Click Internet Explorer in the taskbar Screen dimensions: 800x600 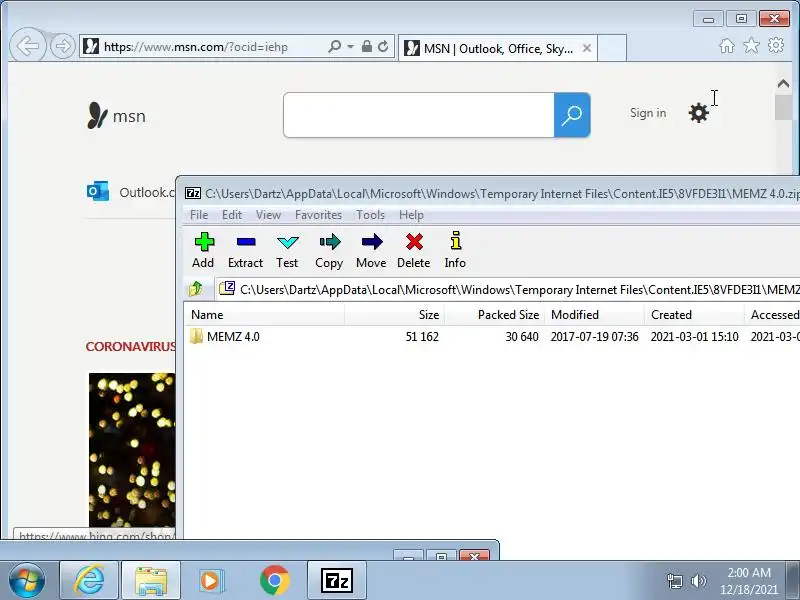click(x=89, y=581)
